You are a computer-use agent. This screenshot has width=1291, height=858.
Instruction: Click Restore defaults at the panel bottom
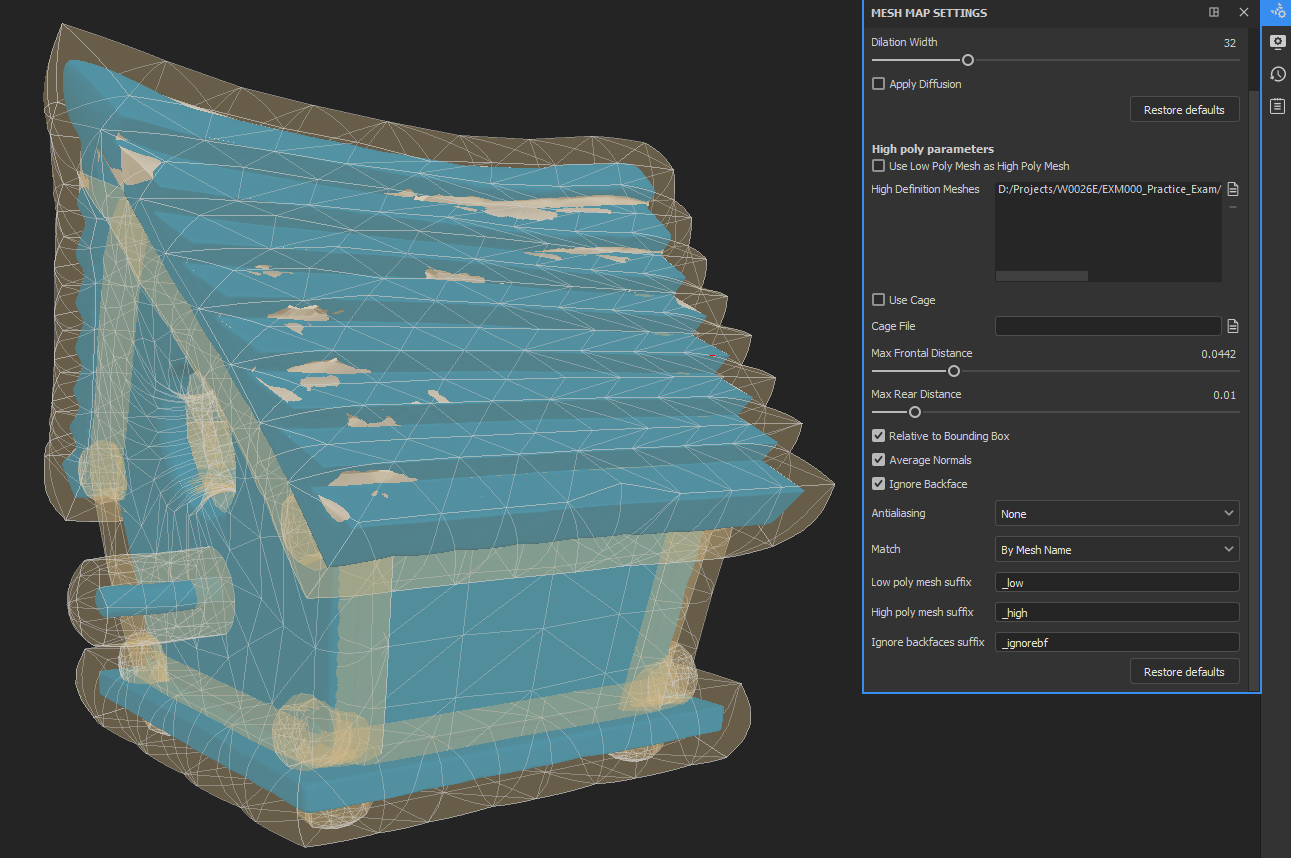1184,671
